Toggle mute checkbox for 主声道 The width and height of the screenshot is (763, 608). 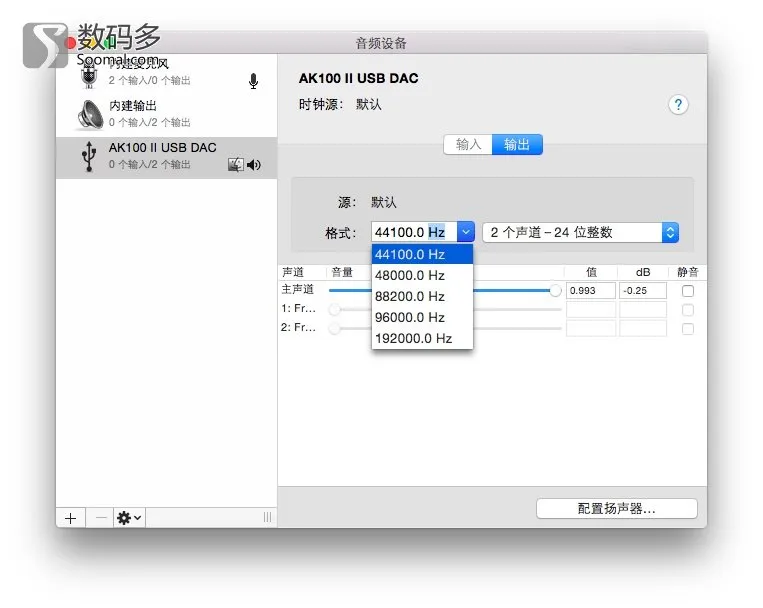tap(688, 291)
